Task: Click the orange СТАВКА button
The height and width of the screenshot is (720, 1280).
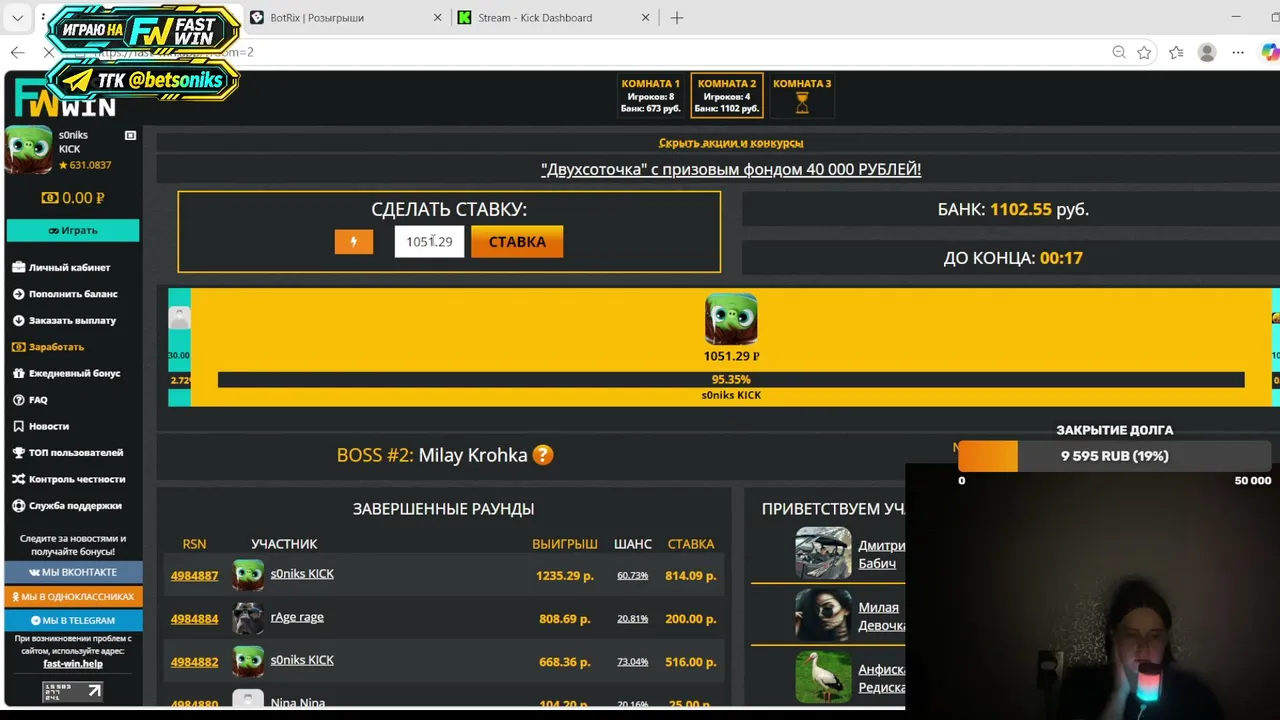Action: (x=517, y=242)
